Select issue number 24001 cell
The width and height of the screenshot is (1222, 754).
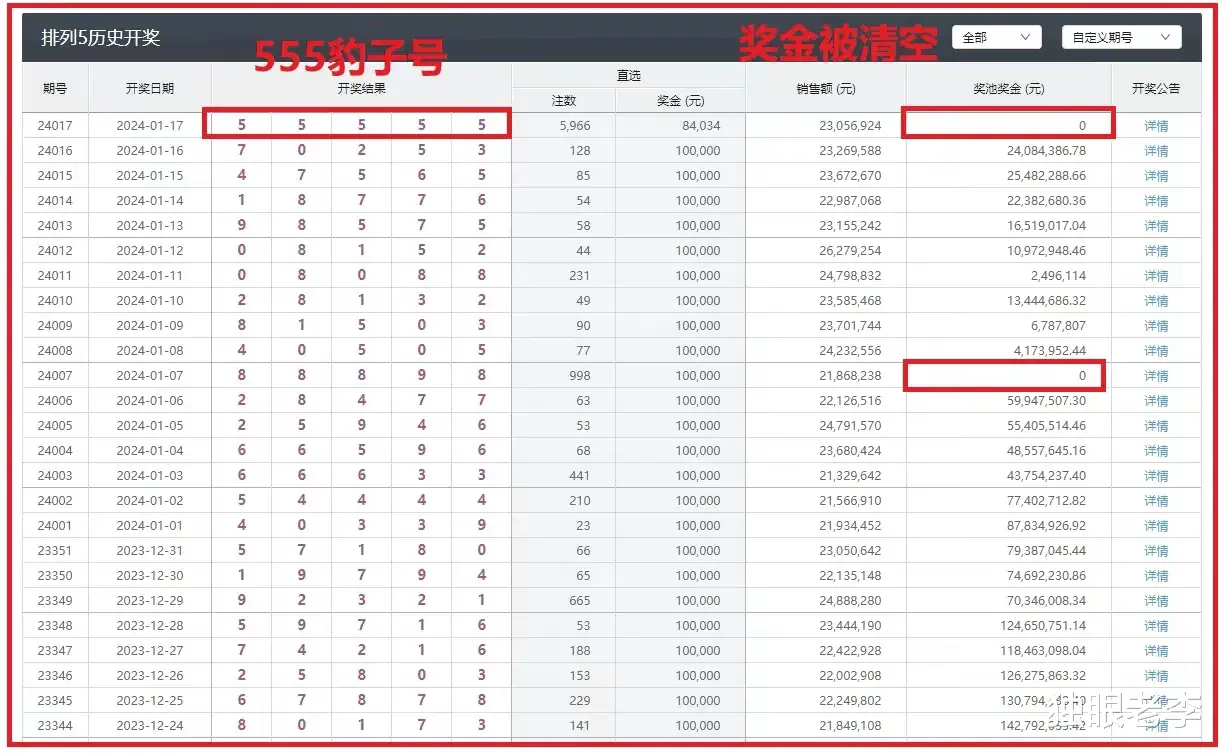coord(55,526)
